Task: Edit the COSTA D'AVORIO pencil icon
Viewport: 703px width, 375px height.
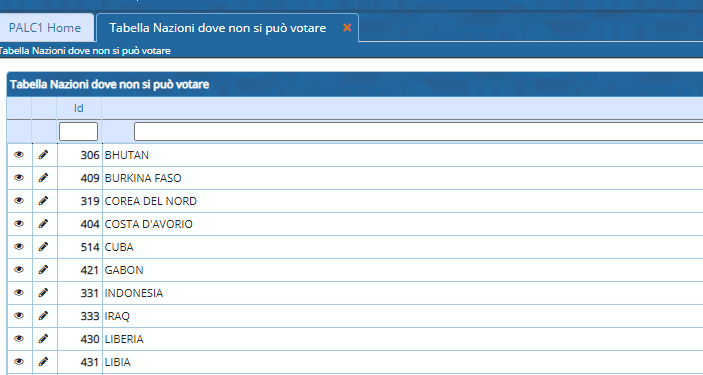Action: tap(43, 224)
